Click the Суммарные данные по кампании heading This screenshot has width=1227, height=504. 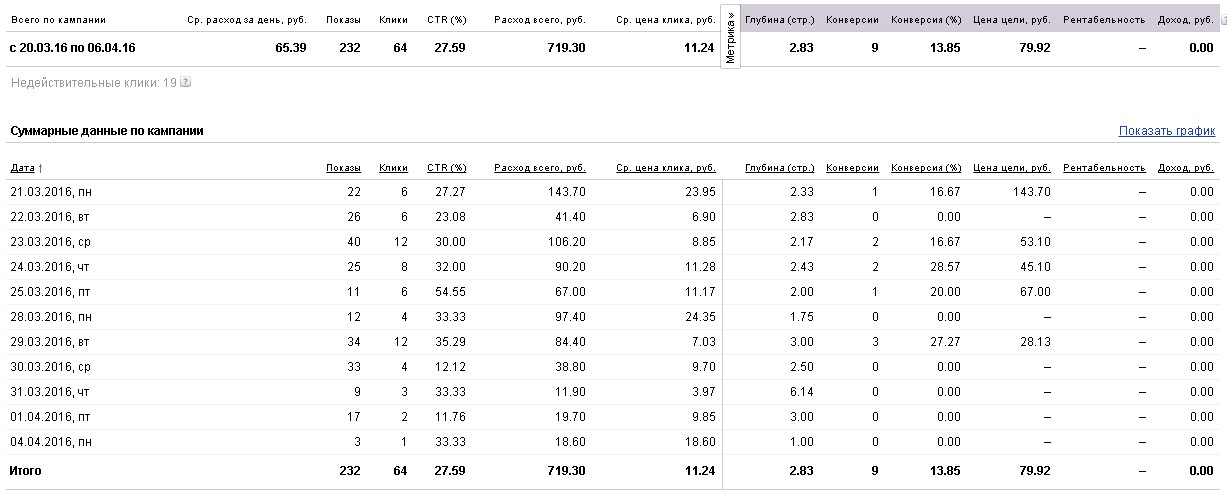[x=107, y=131]
